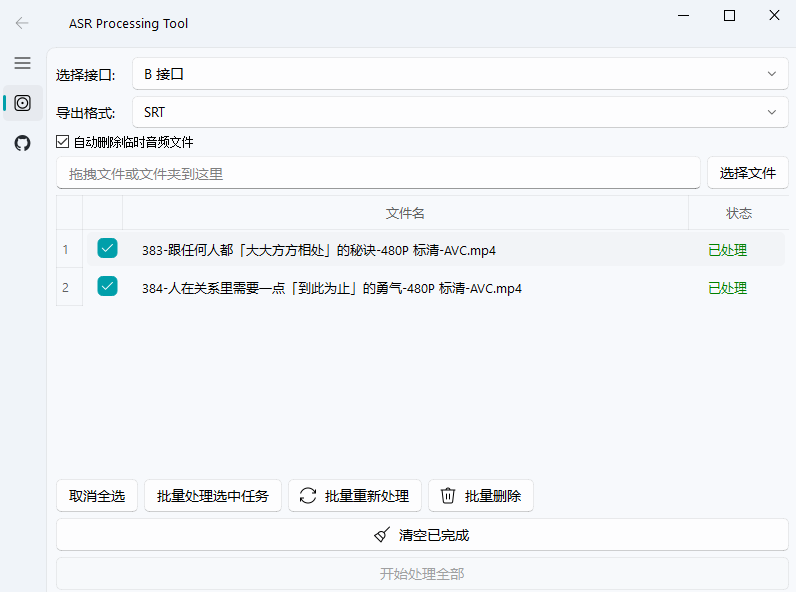Uncheck the checkbox for file 383
Viewport: 796px width, 592px height.
point(108,249)
